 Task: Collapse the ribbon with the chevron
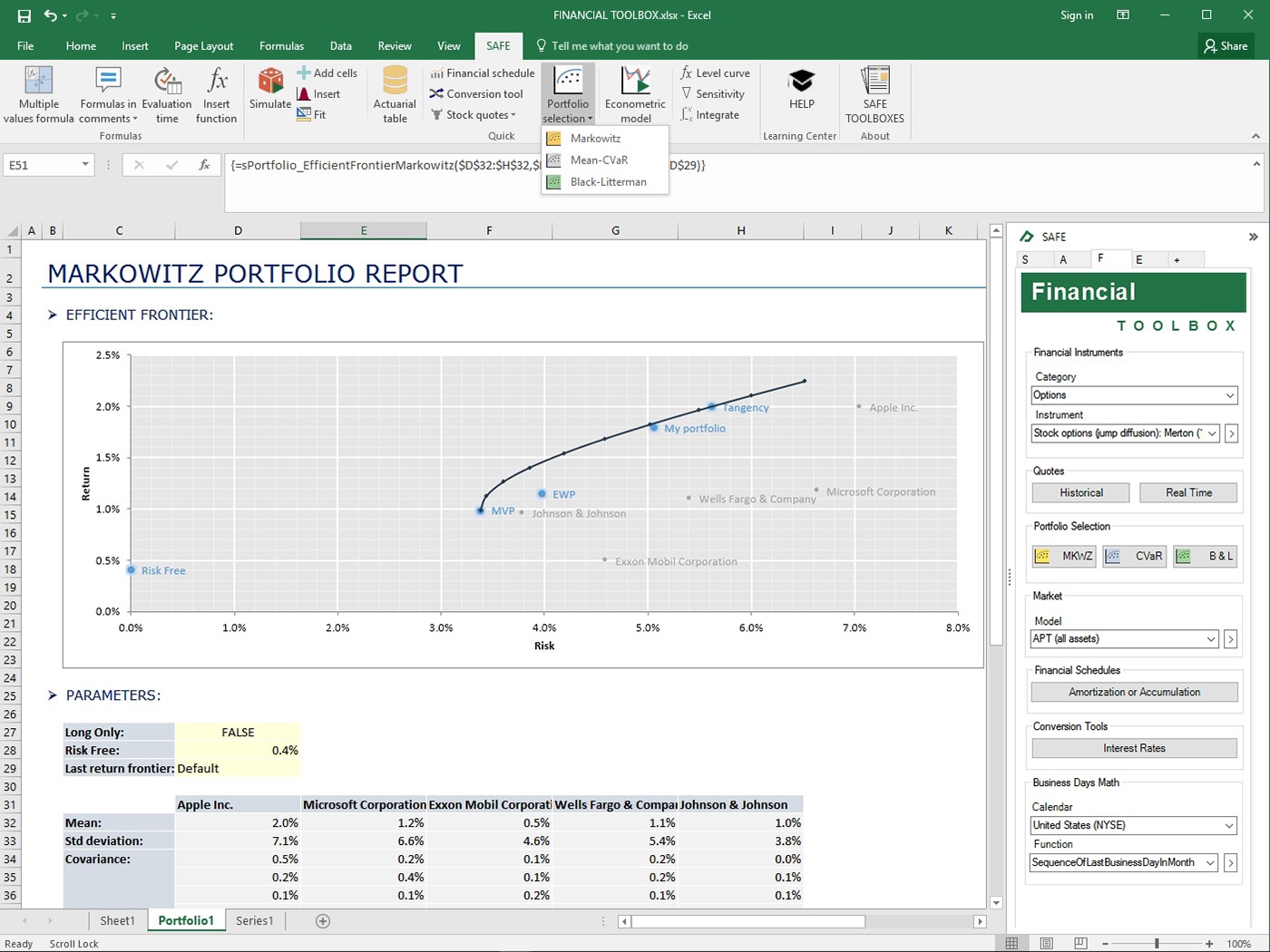(1255, 136)
